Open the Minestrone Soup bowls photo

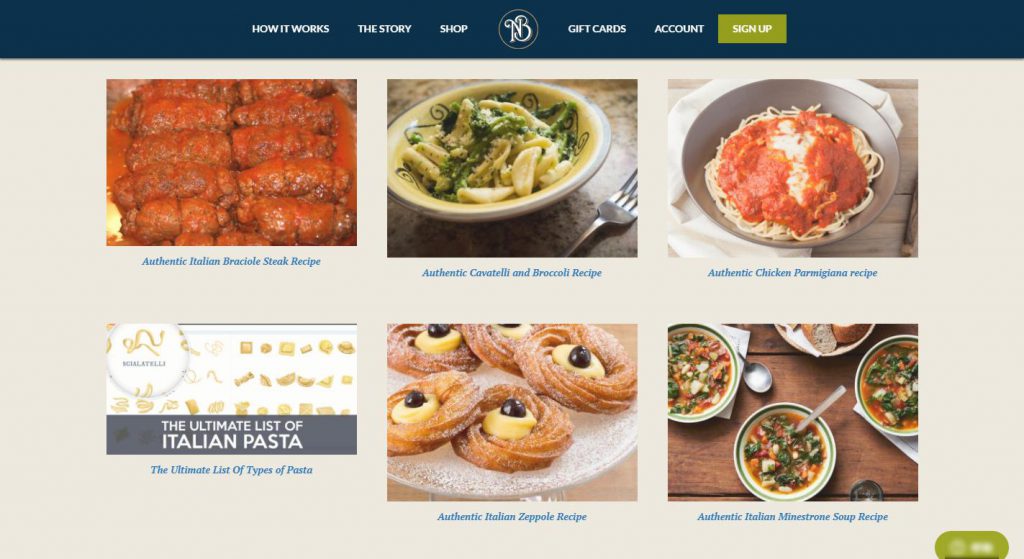[793, 413]
